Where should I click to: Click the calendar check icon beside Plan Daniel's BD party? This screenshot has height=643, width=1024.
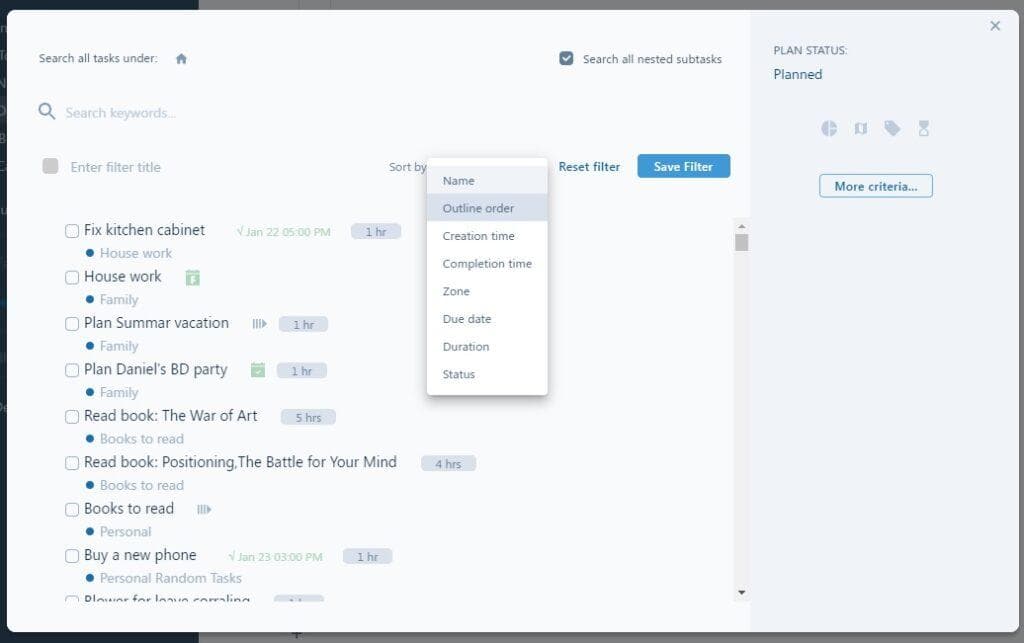257,370
